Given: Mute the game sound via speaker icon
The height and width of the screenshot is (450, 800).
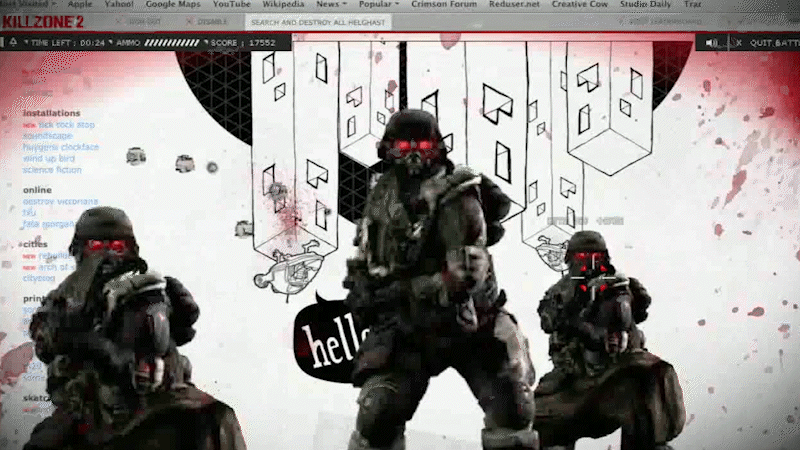Looking at the screenshot, I should point(711,43).
